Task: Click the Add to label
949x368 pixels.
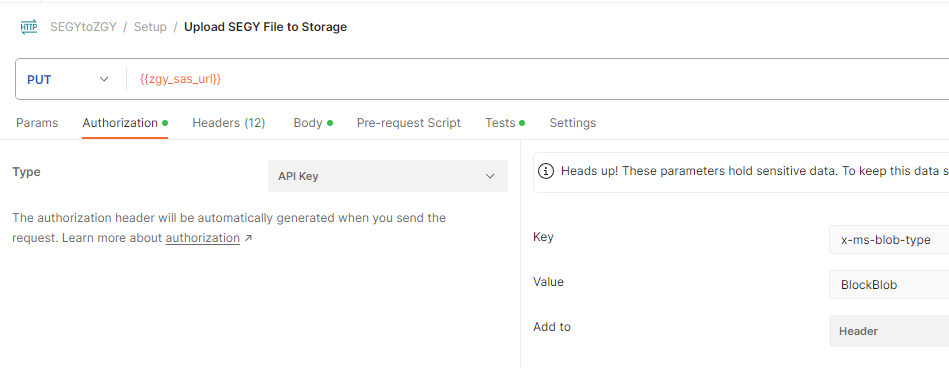Action: (552, 327)
